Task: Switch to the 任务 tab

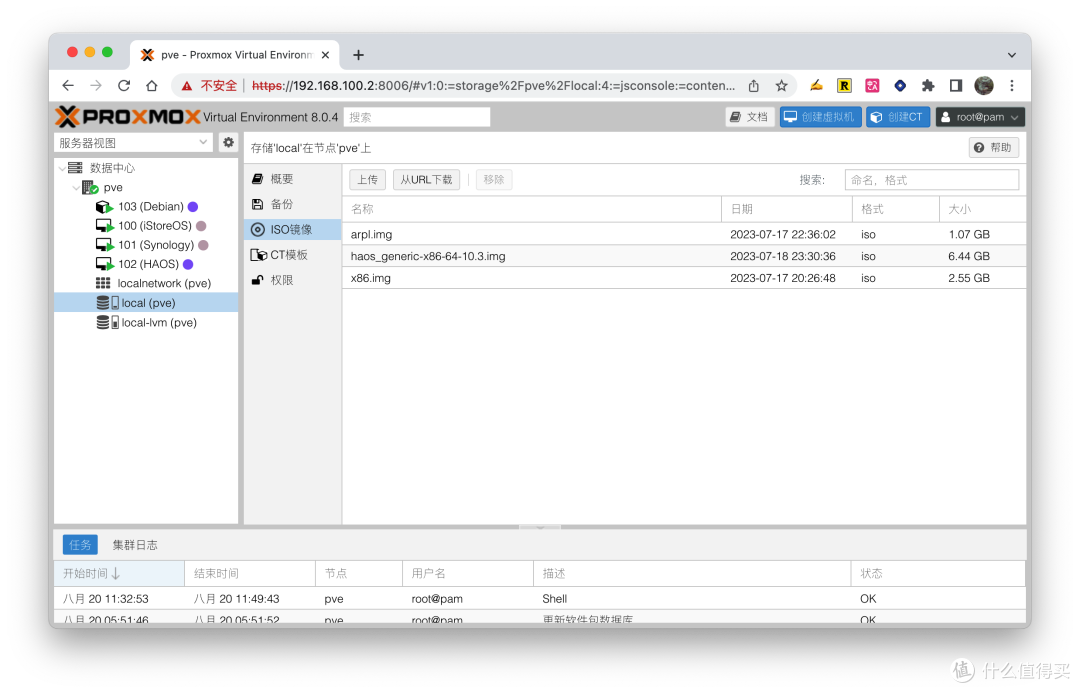Action: (x=80, y=545)
